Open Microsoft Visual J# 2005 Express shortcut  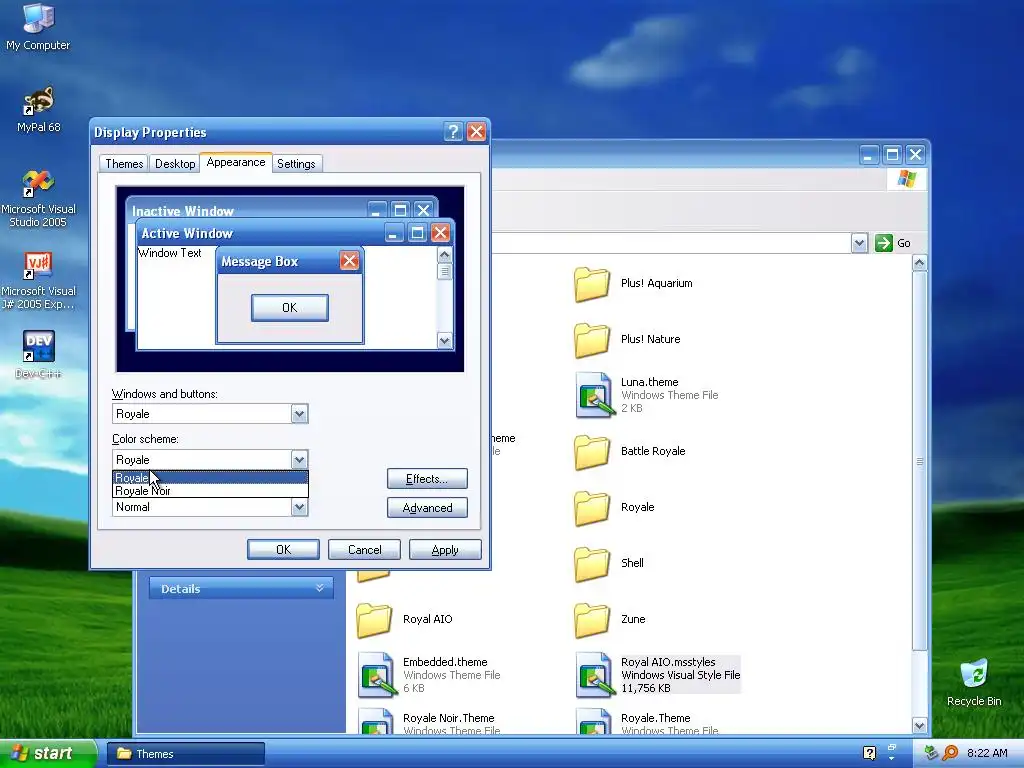tap(39, 281)
